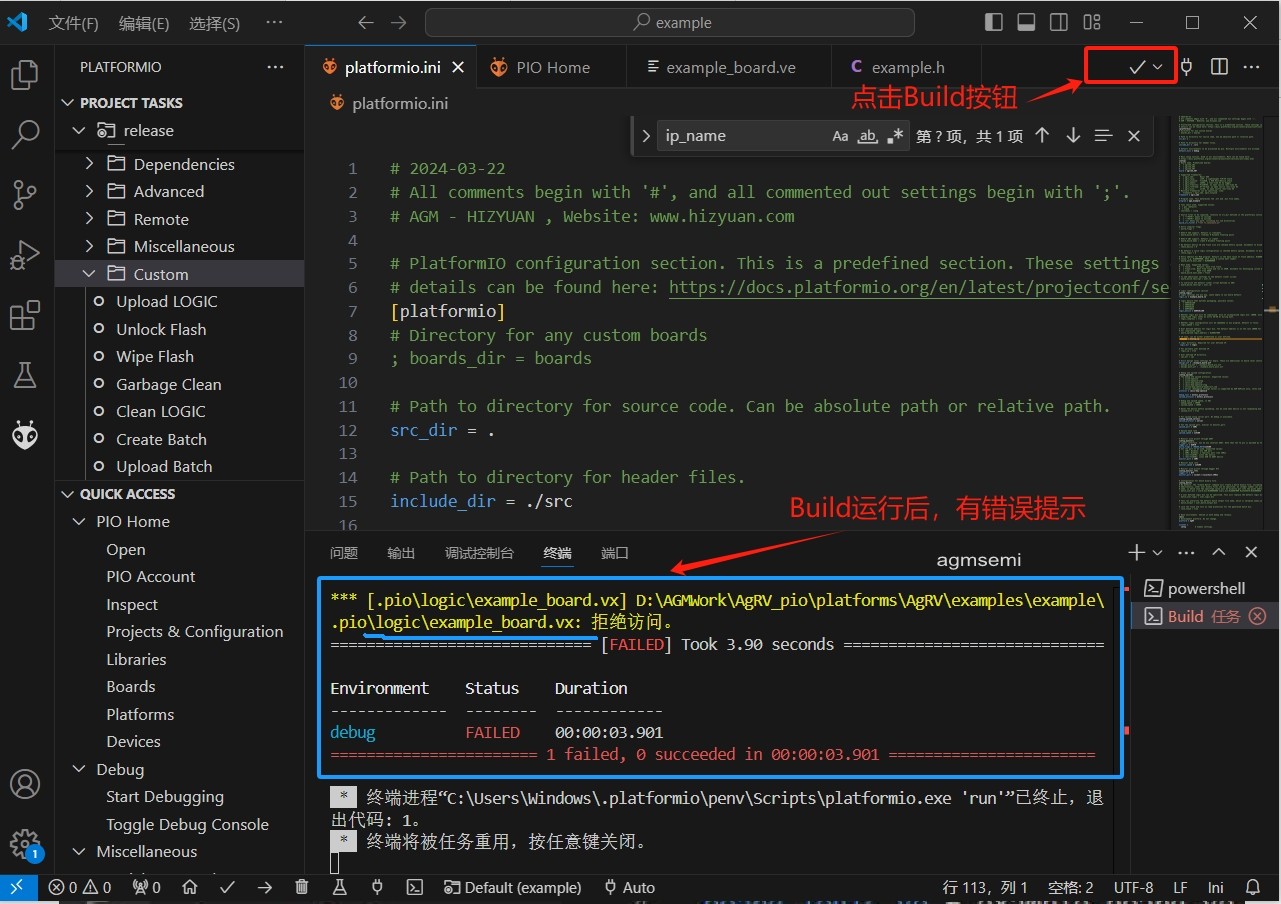The image size is (1281, 904).
Task: Click Build checkmark in status bar
Action: point(228,887)
